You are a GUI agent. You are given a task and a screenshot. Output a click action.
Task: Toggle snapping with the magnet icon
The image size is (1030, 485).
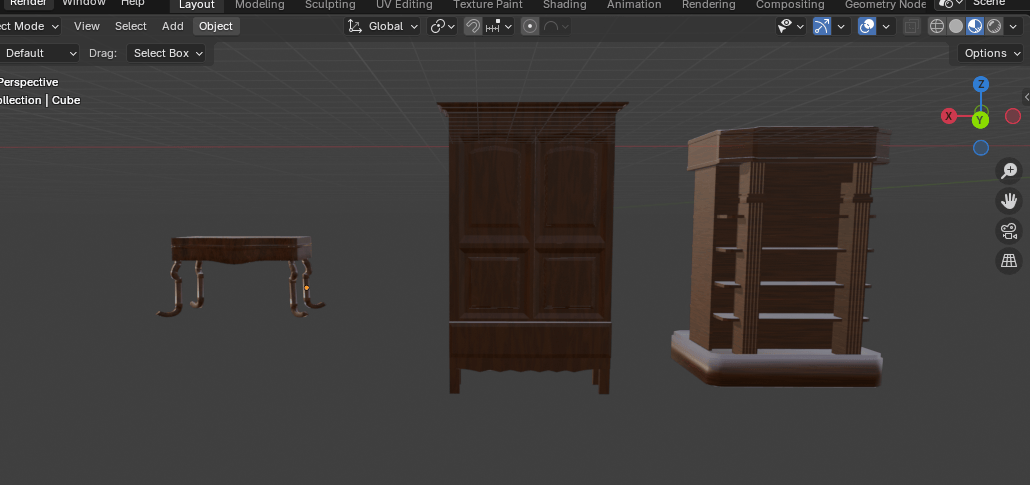point(472,26)
